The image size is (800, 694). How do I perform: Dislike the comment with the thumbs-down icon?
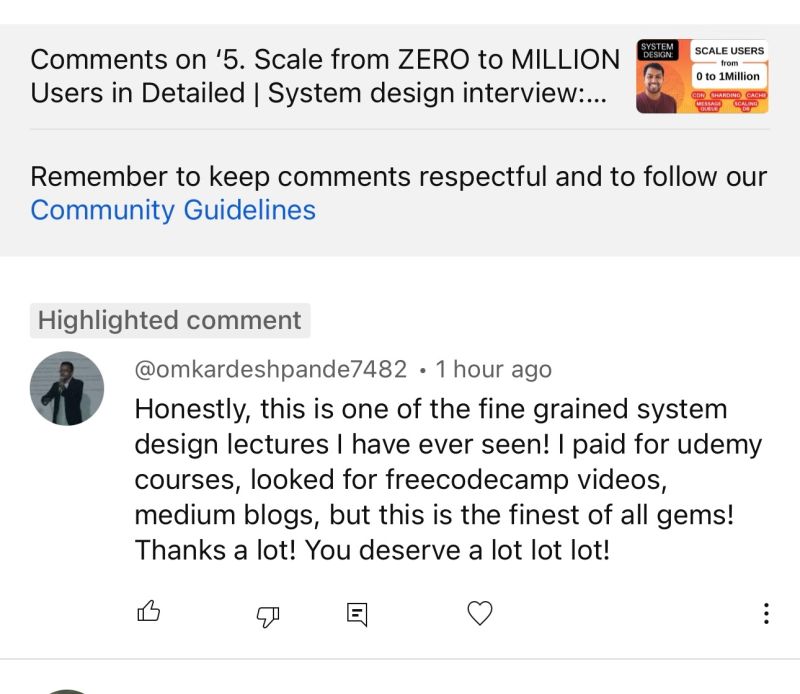tap(268, 616)
